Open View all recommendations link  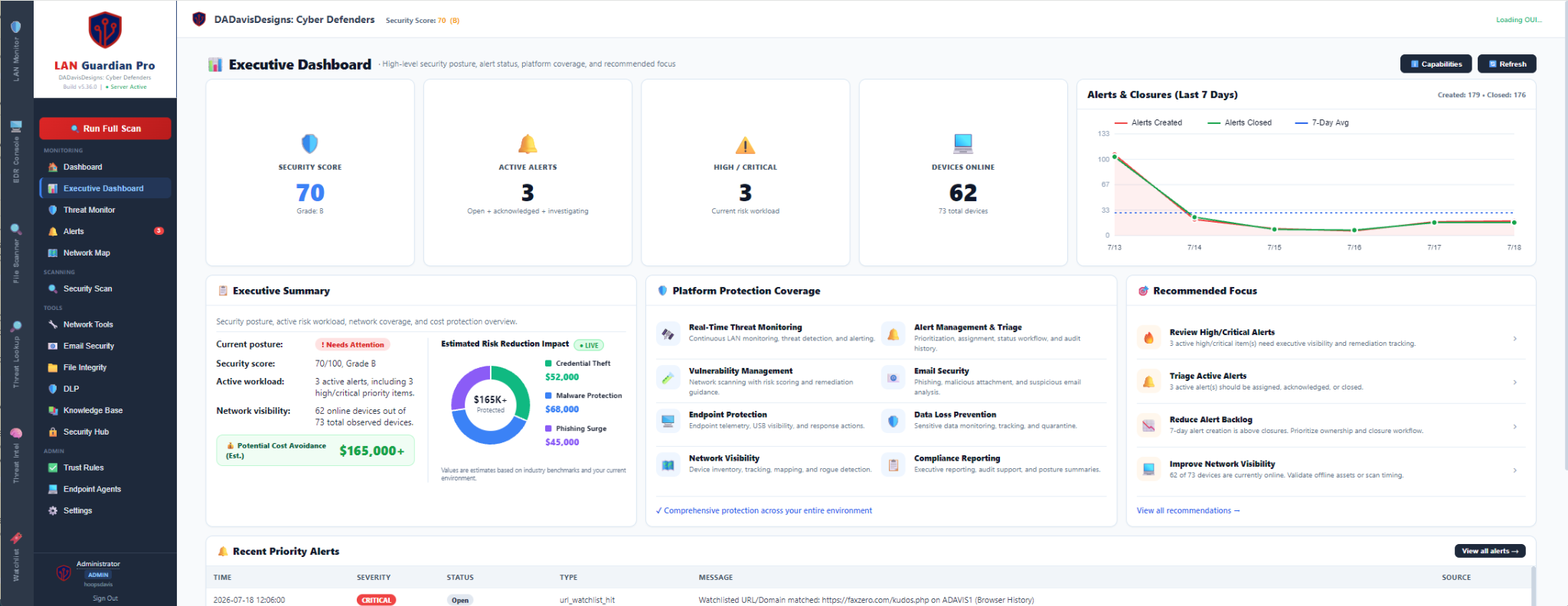coord(1188,510)
